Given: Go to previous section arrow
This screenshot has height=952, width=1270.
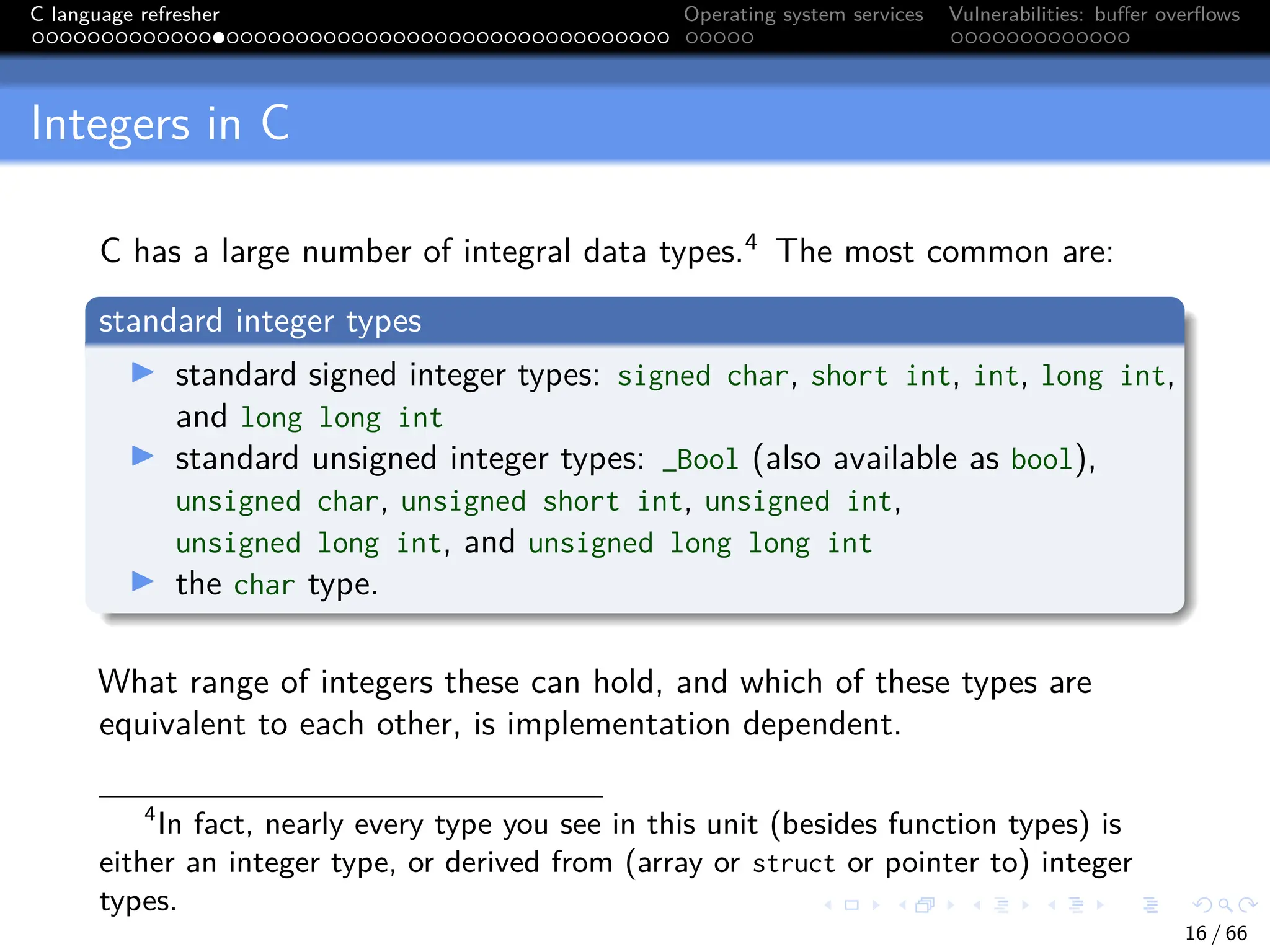Looking at the screenshot, I should [1052, 905].
